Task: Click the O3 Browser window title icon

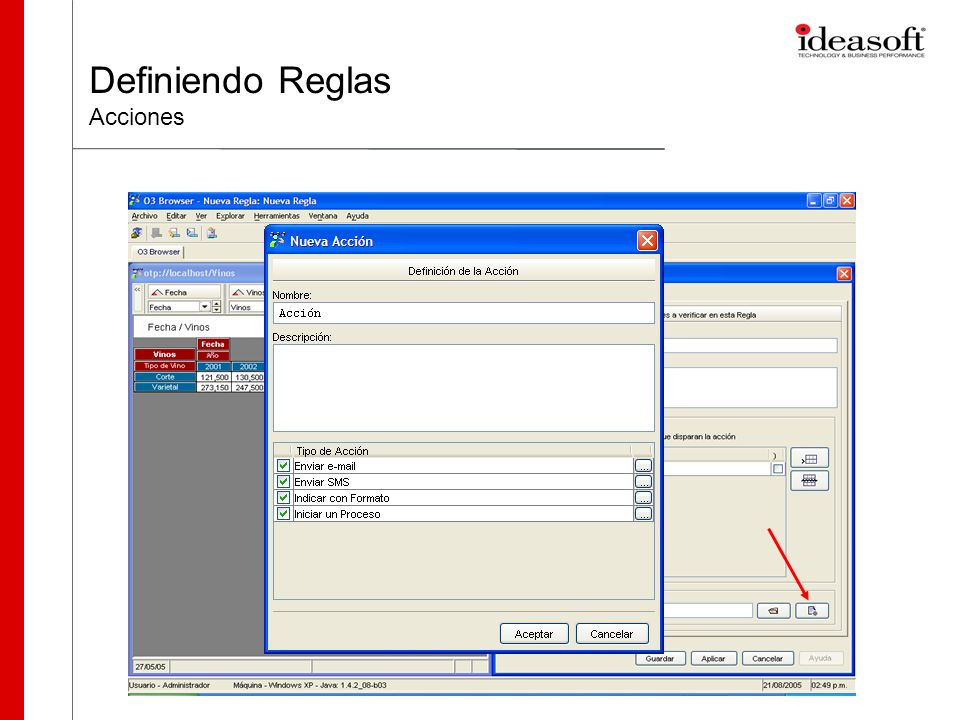Action: tap(135, 200)
